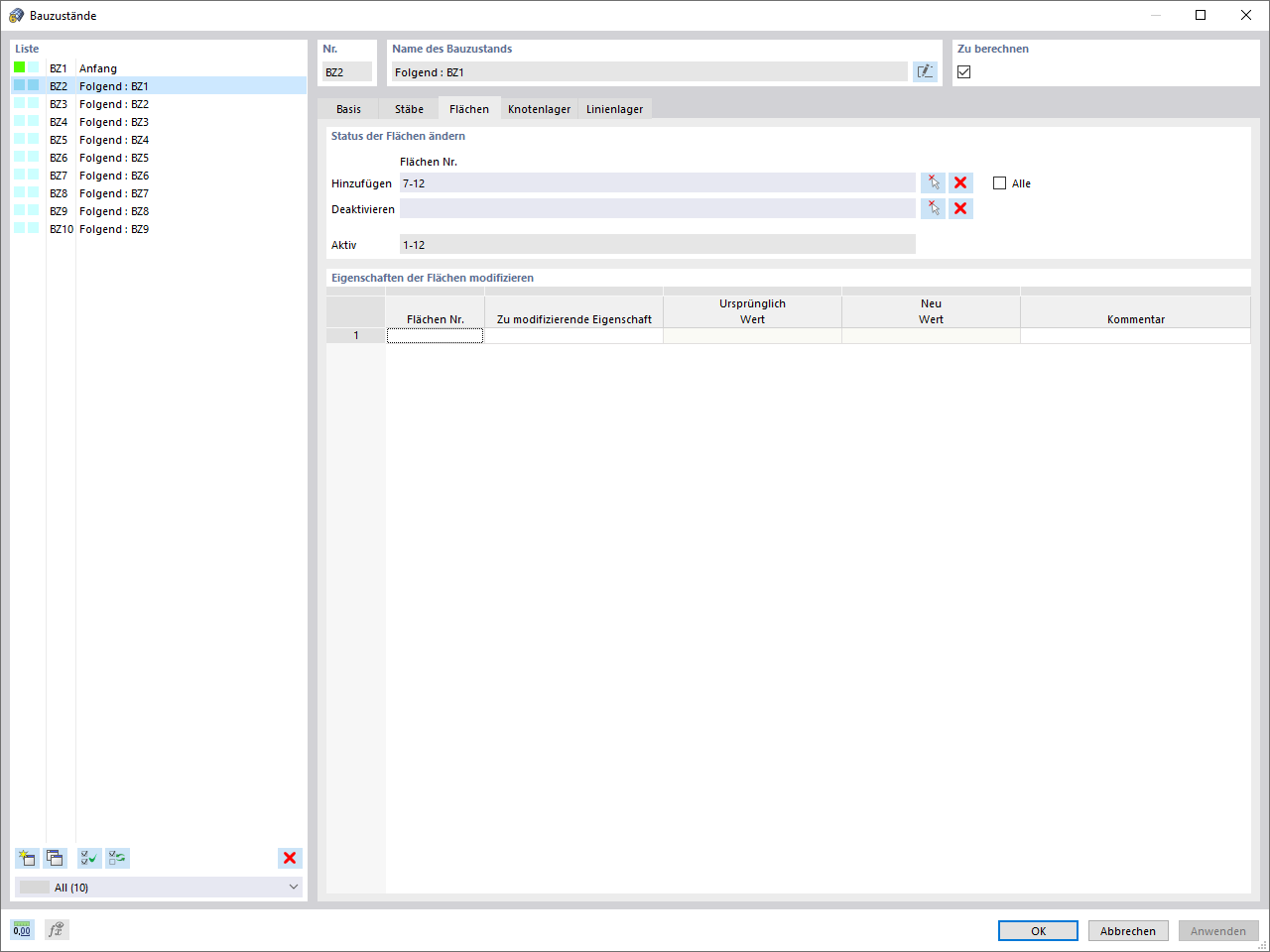The width and height of the screenshot is (1270, 952).
Task: Open the Knotenlager tab
Action: point(539,109)
